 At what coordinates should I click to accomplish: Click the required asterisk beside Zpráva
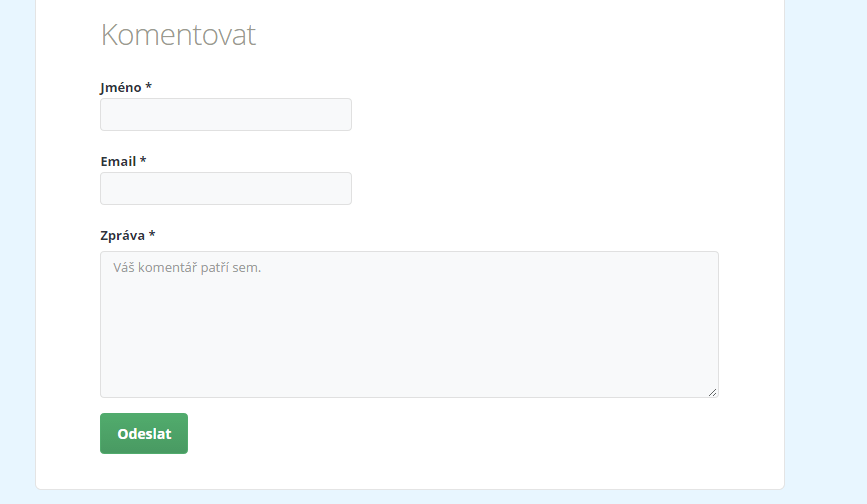click(152, 234)
